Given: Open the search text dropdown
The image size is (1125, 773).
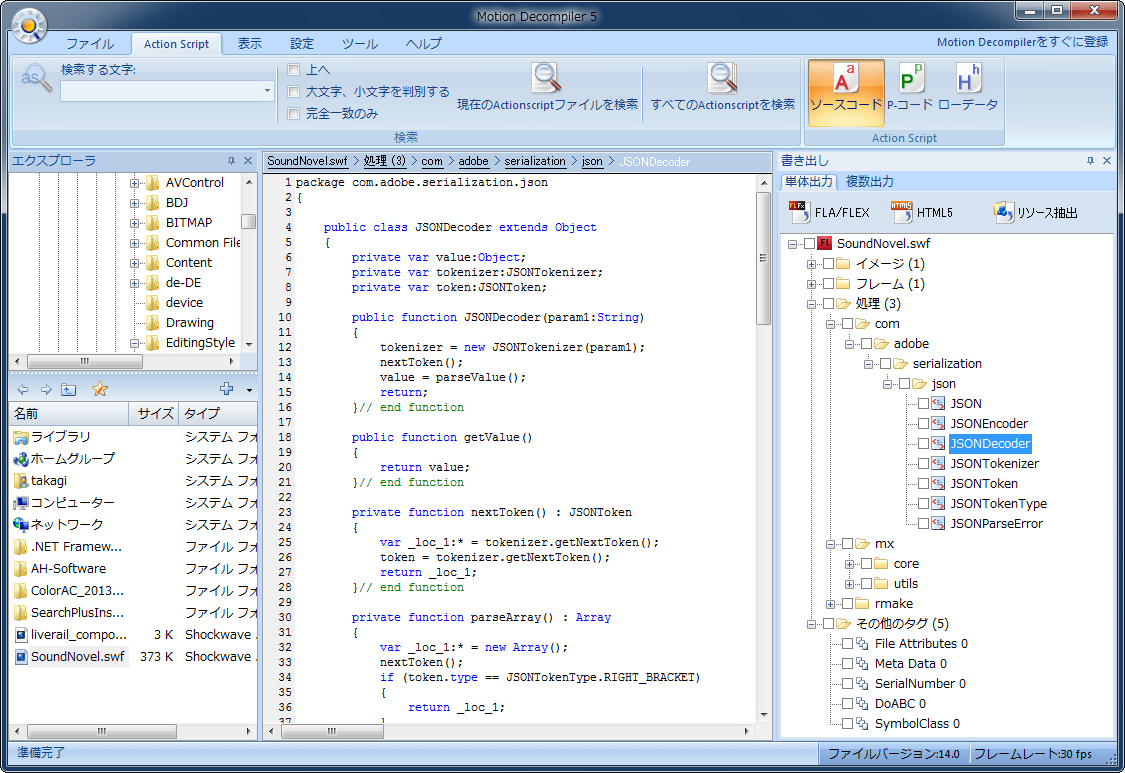Looking at the screenshot, I should (x=267, y=91).
